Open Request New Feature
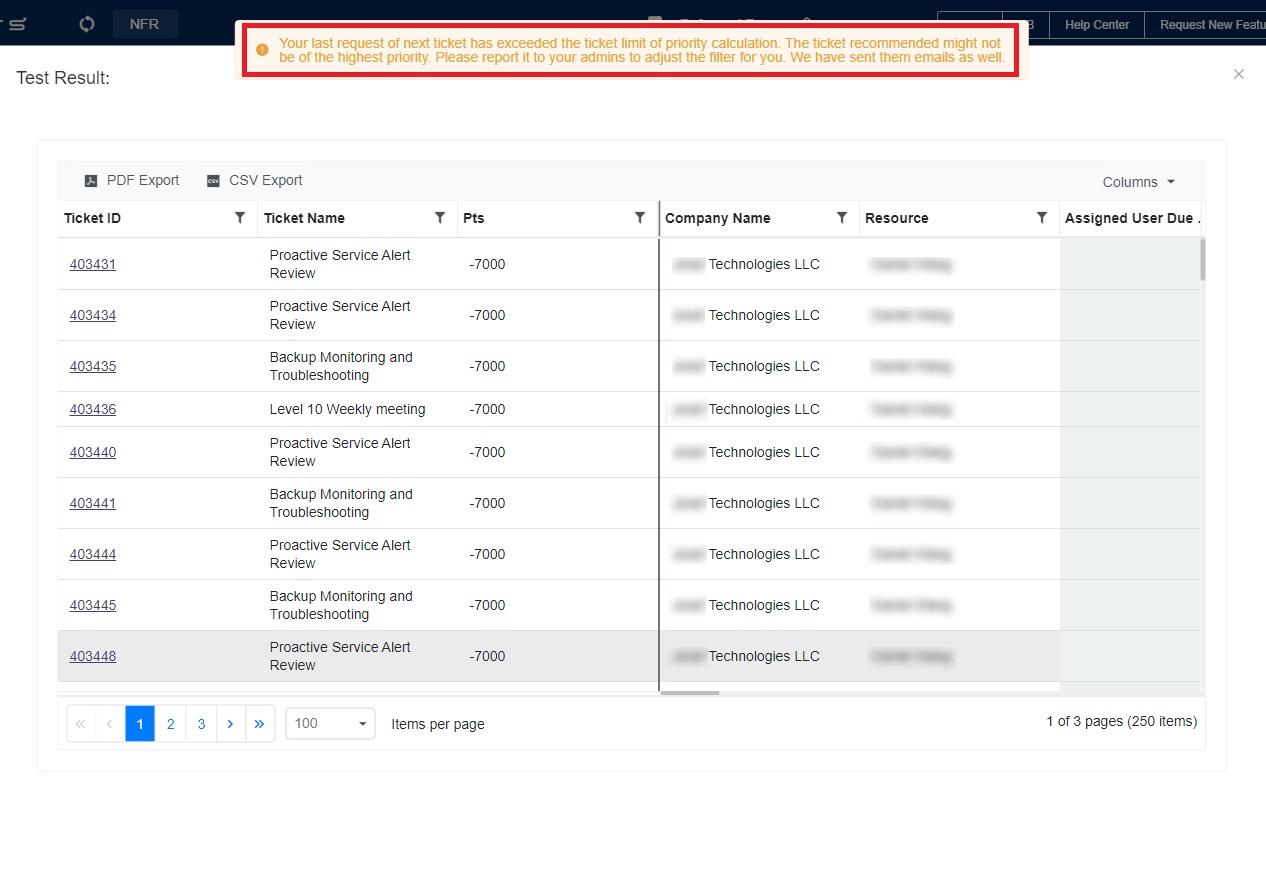The height and width of the screenshot is (869, 1266). (1212, 24)
